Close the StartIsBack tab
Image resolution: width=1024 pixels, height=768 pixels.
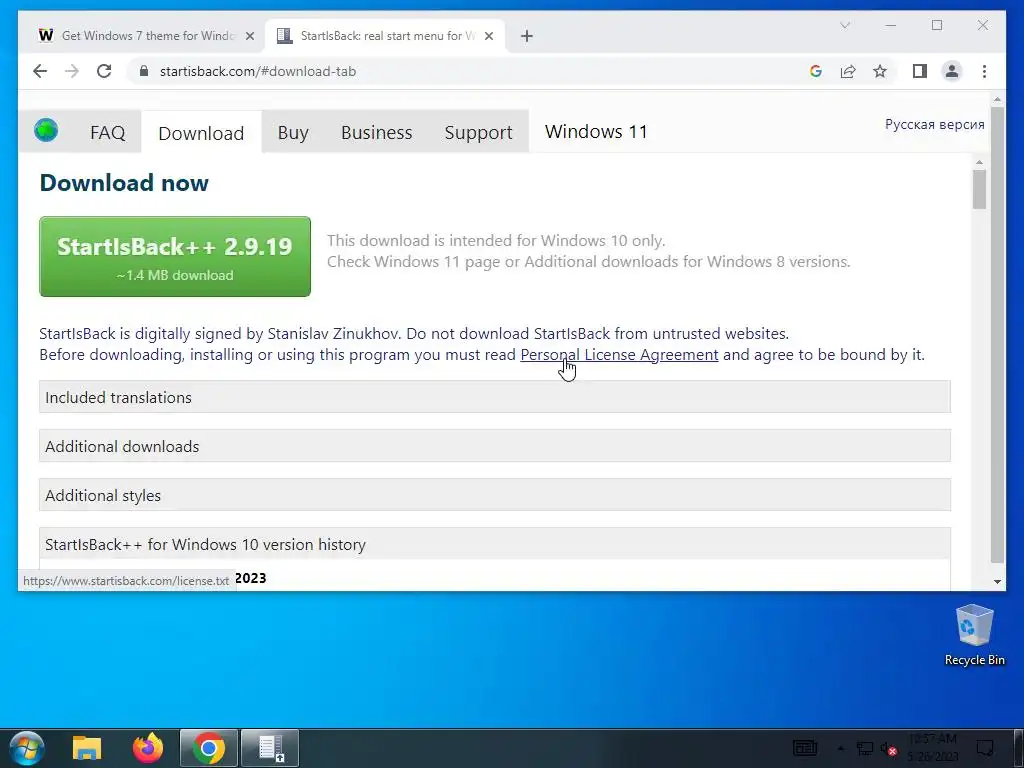pyautogui.click(x=488, y=36)
